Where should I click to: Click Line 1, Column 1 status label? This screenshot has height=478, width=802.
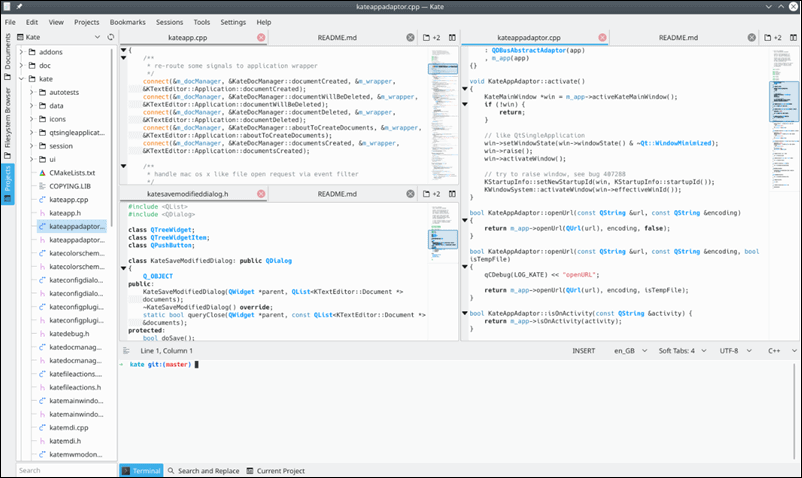pyautogui.click(x=167, y=351)
